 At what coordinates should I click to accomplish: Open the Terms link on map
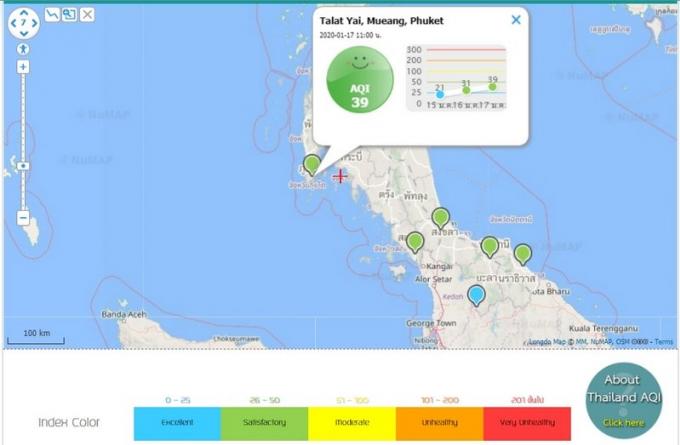click(664, 342)
